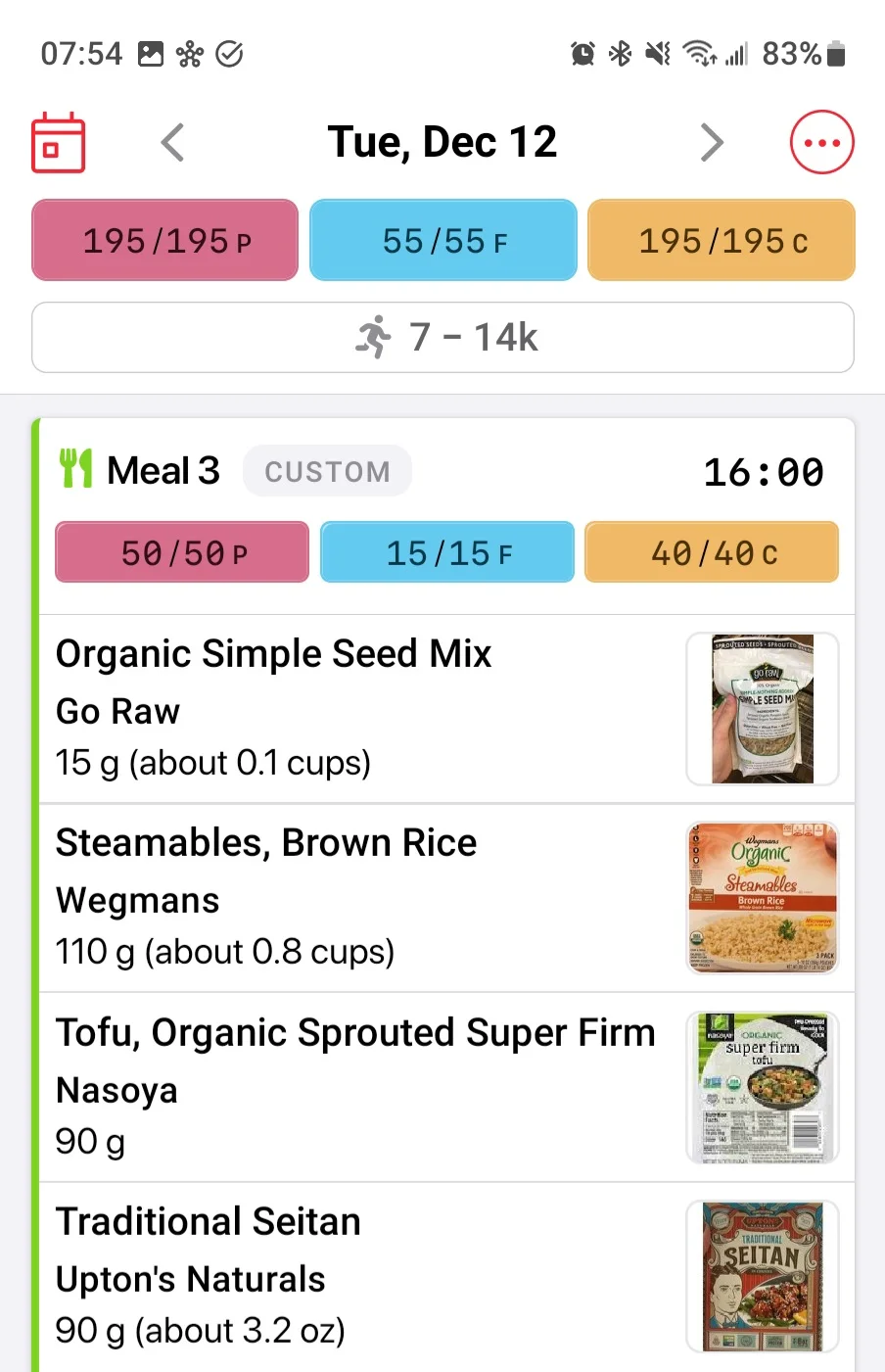This screenshot has width=885, height=1372.
Task: Tap the alarm icon in status bar
Action: (582, 54)
